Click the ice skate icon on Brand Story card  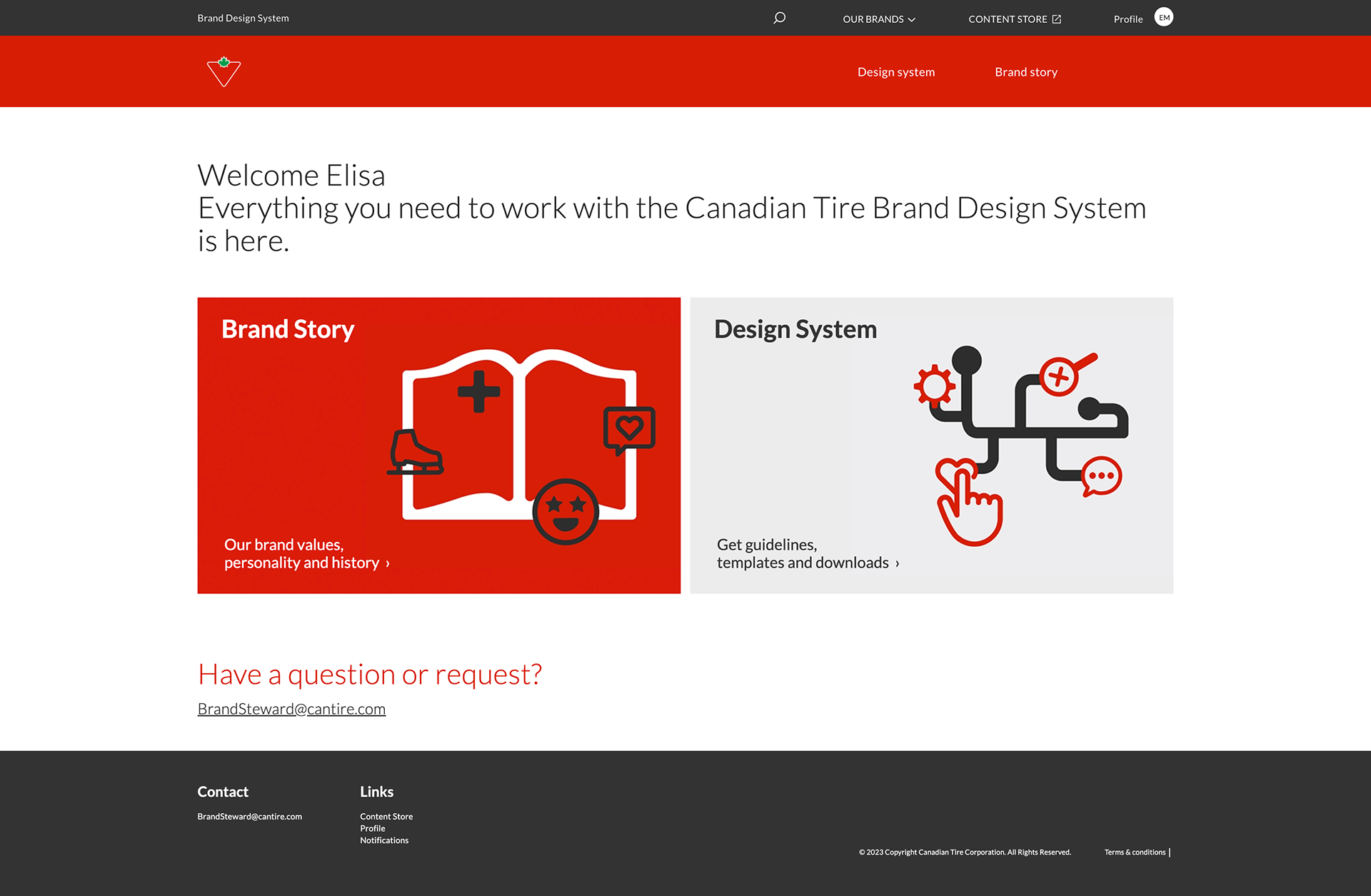[x=415, y=452]
